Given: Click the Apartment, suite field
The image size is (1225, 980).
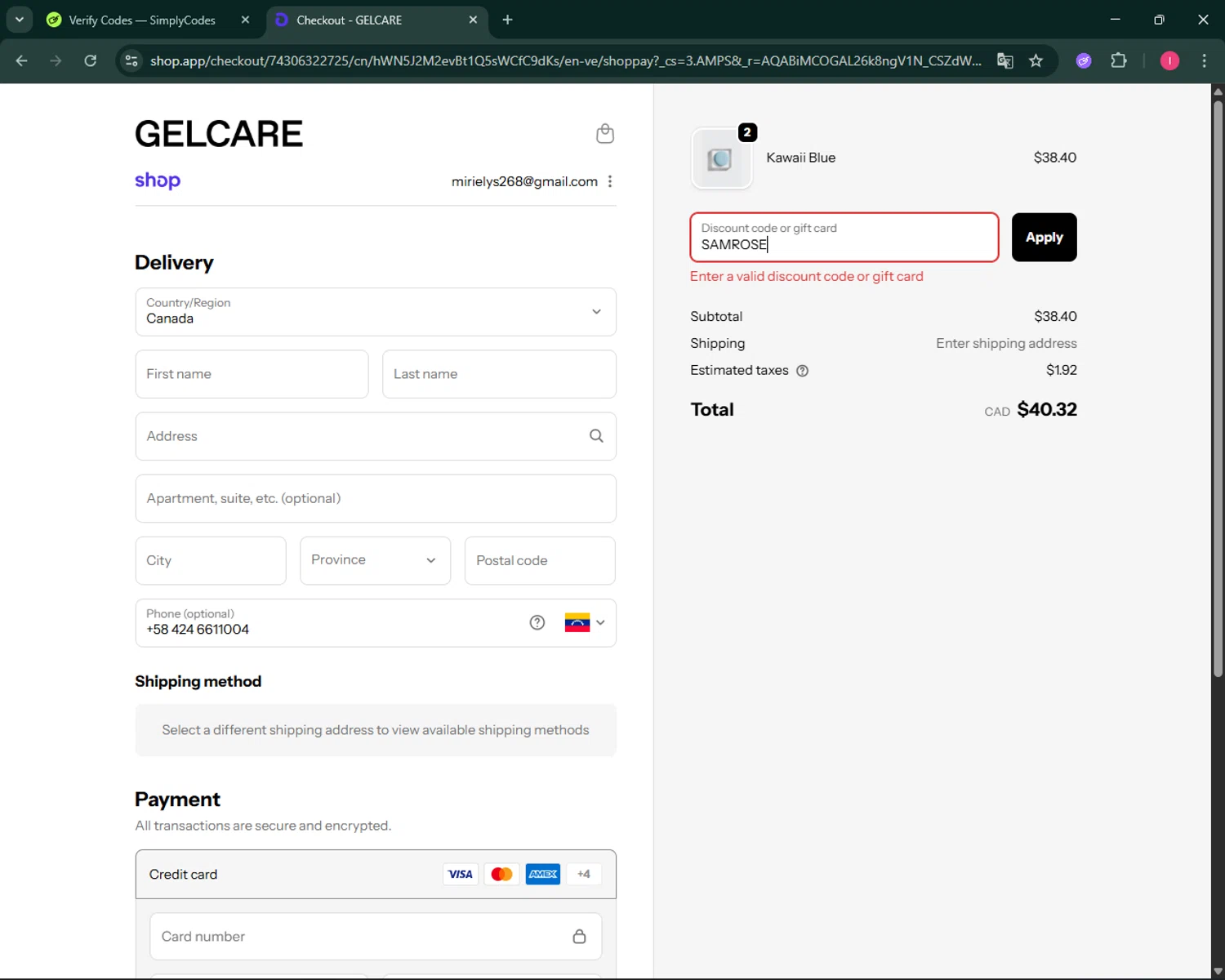Looking at the screenshot, I should [376, 498].
